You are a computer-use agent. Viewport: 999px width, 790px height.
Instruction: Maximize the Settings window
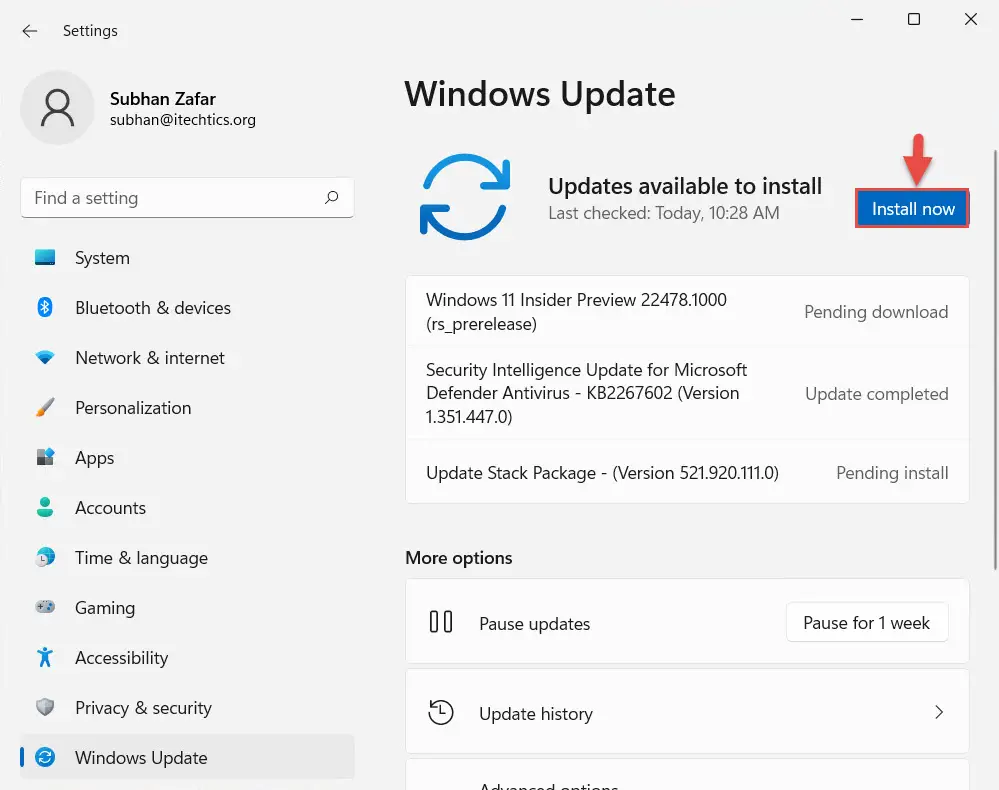914,19
